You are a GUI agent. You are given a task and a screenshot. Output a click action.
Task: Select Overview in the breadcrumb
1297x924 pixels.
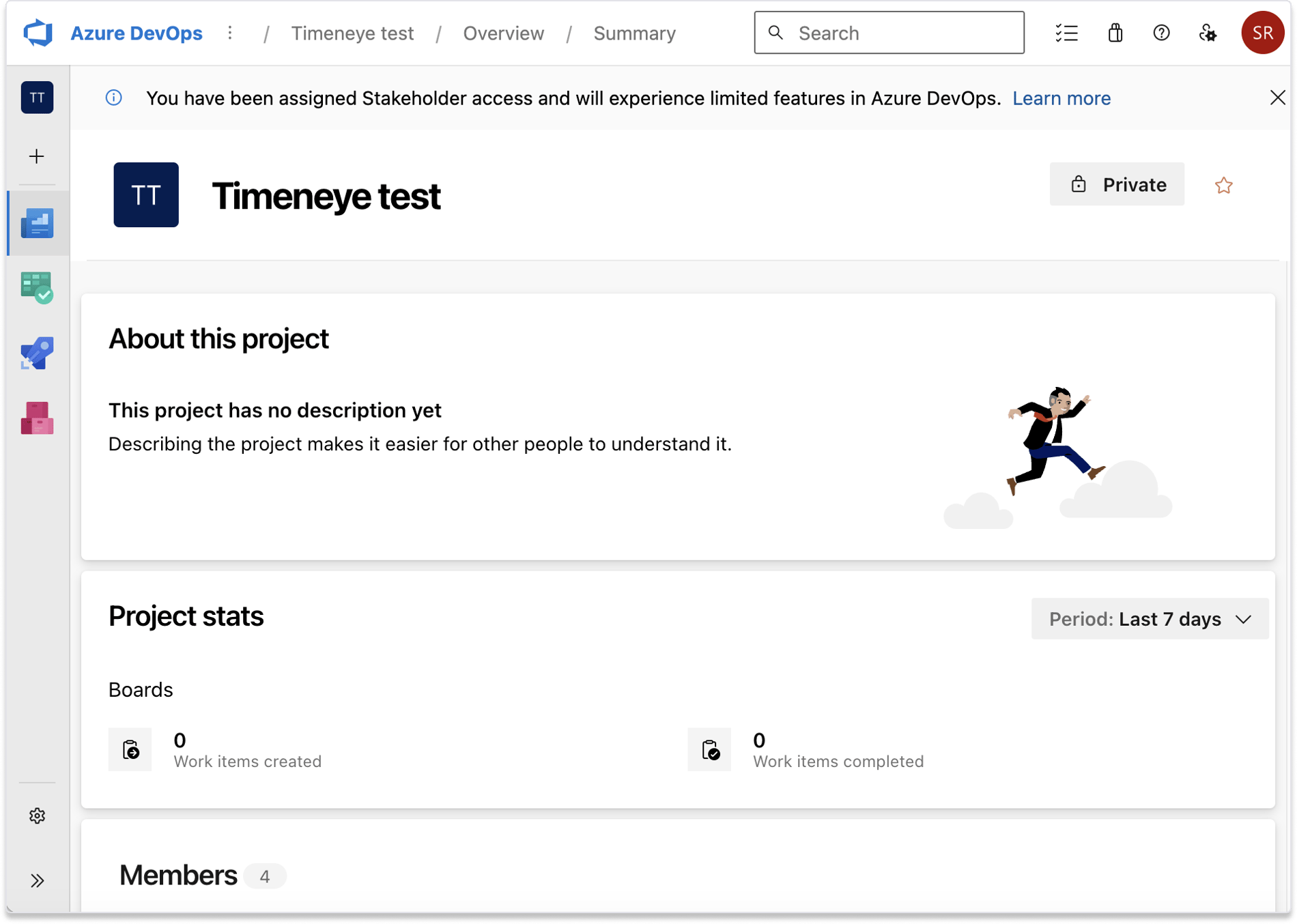[503, 33]
